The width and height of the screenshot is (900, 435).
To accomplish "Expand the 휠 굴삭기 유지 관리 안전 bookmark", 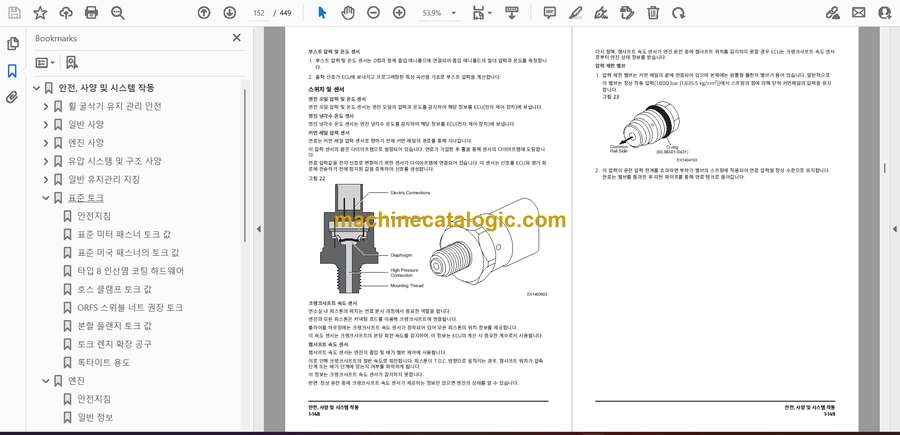I will coord(46,107).
